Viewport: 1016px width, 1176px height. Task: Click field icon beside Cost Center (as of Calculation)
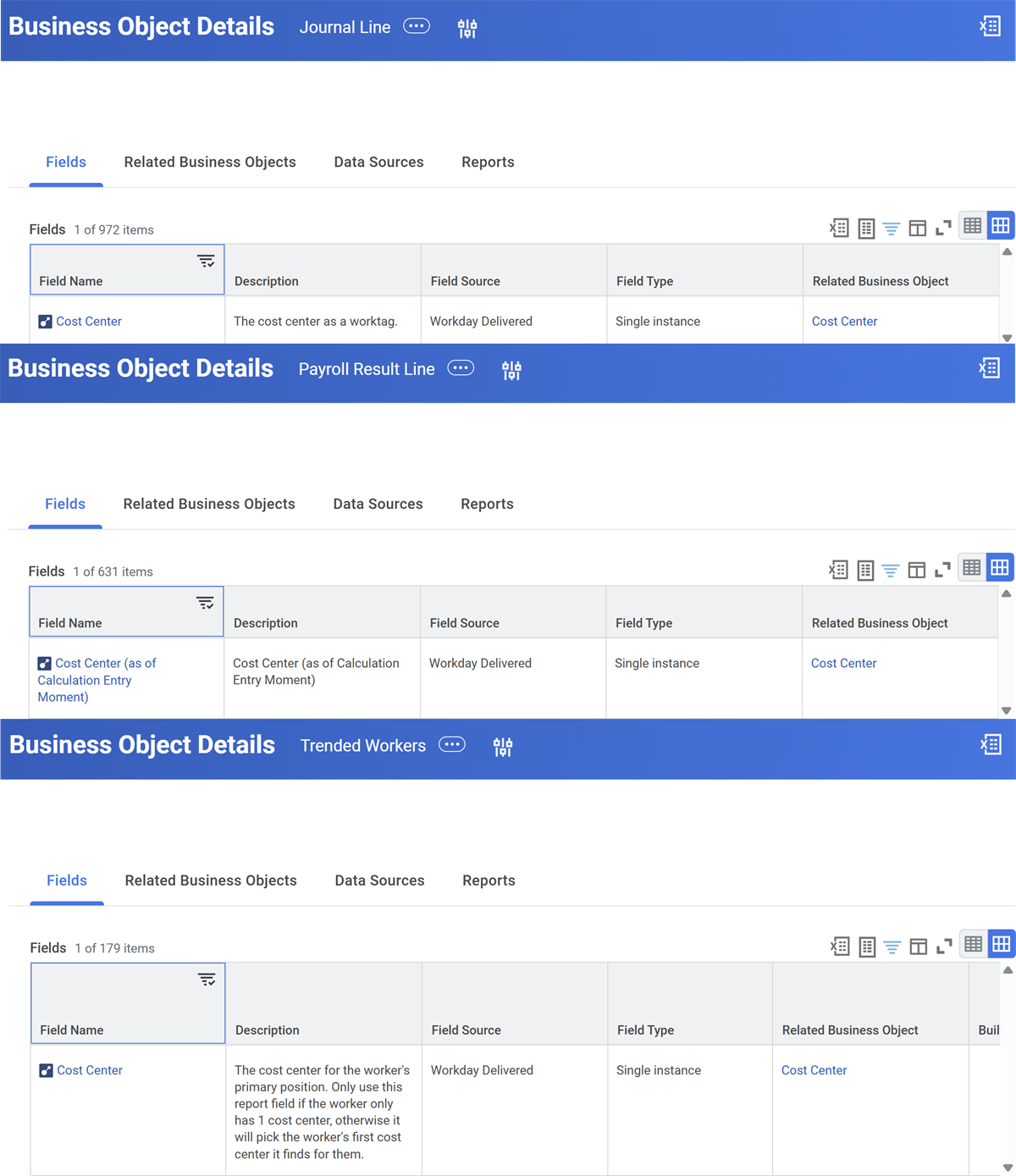pos(45,664)
